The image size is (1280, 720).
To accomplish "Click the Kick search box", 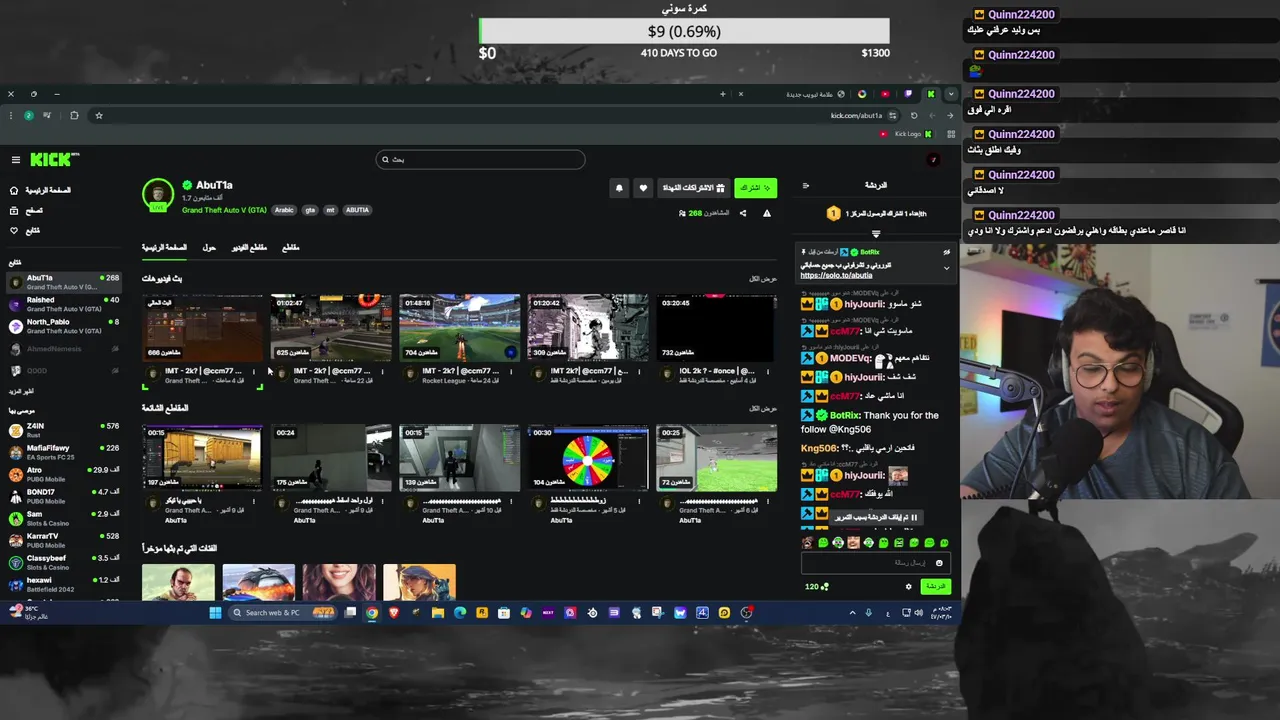I will click(480, 159).
